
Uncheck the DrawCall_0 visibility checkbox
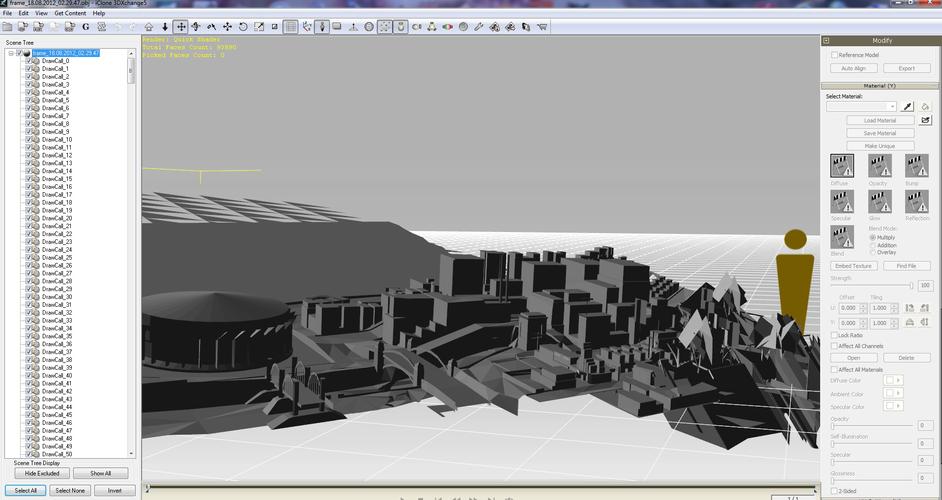pos(28,61)
